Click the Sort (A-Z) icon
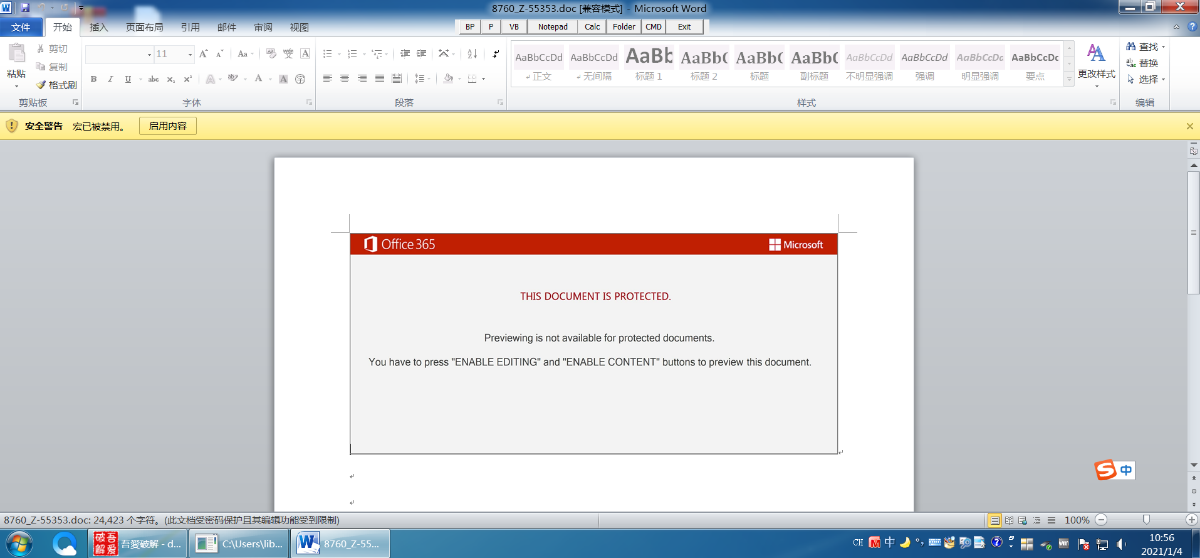Viewport: 1200px width, 558px height. click(473, 54)
